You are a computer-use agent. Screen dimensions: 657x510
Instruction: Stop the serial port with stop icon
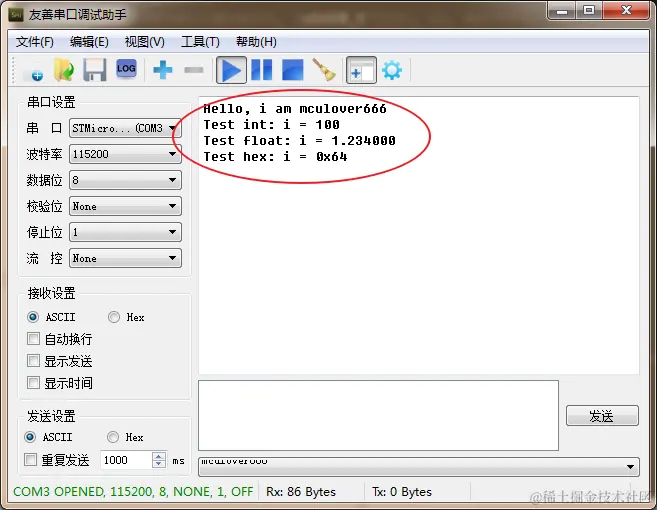click(x=292, y=70)
